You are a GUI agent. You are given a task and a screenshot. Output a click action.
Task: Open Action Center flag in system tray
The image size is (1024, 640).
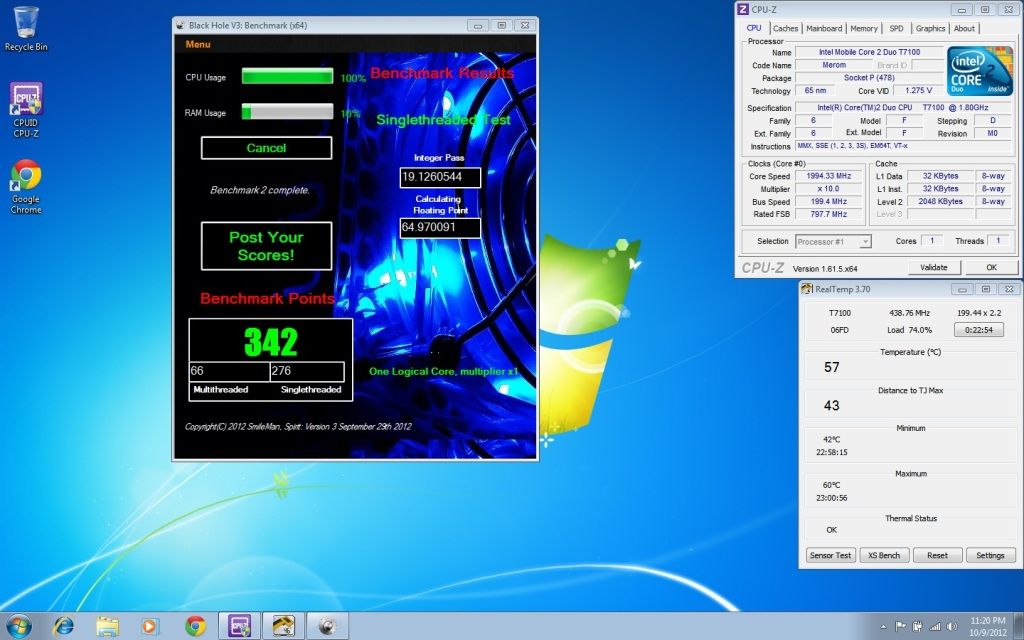coord(901,627)
